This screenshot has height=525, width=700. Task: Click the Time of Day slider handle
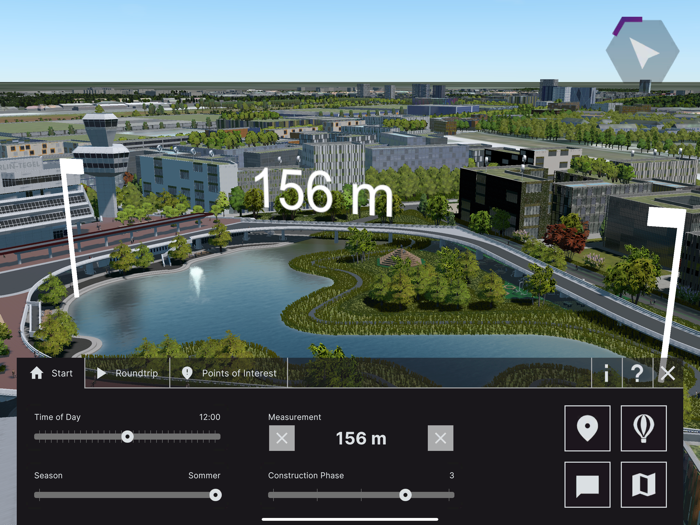tap(128, 437)
